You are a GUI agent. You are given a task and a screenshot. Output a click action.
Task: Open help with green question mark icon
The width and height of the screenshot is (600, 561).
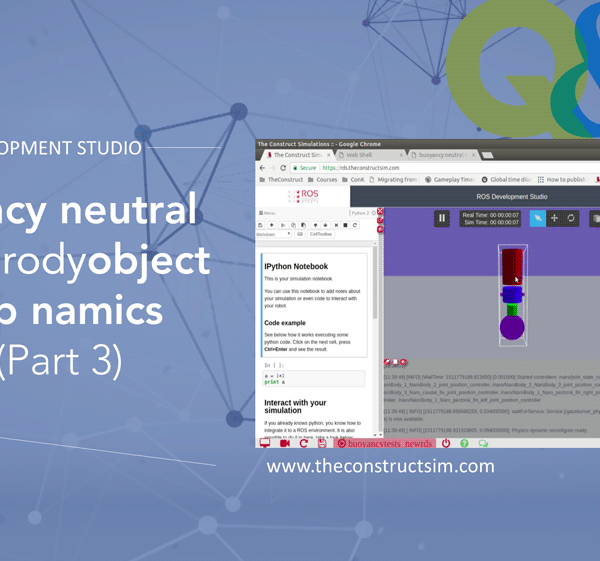pos(464,443)
